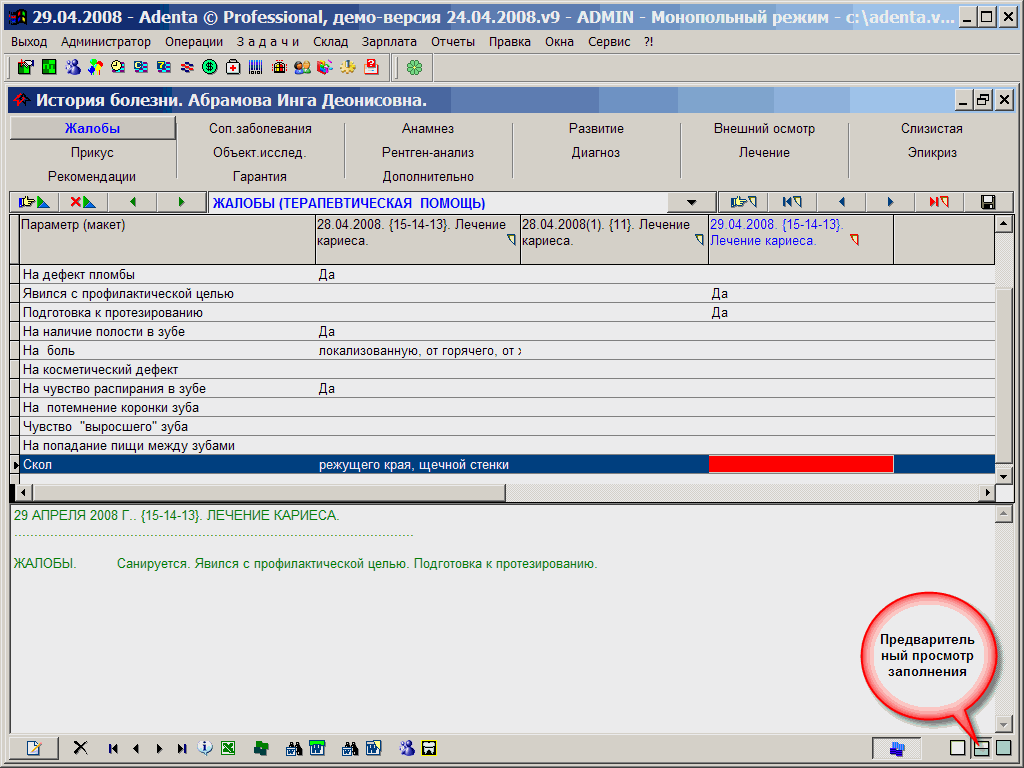The image size is (1024, 768).
Task: Open the Зарплата menu
Action: point(390,42)
